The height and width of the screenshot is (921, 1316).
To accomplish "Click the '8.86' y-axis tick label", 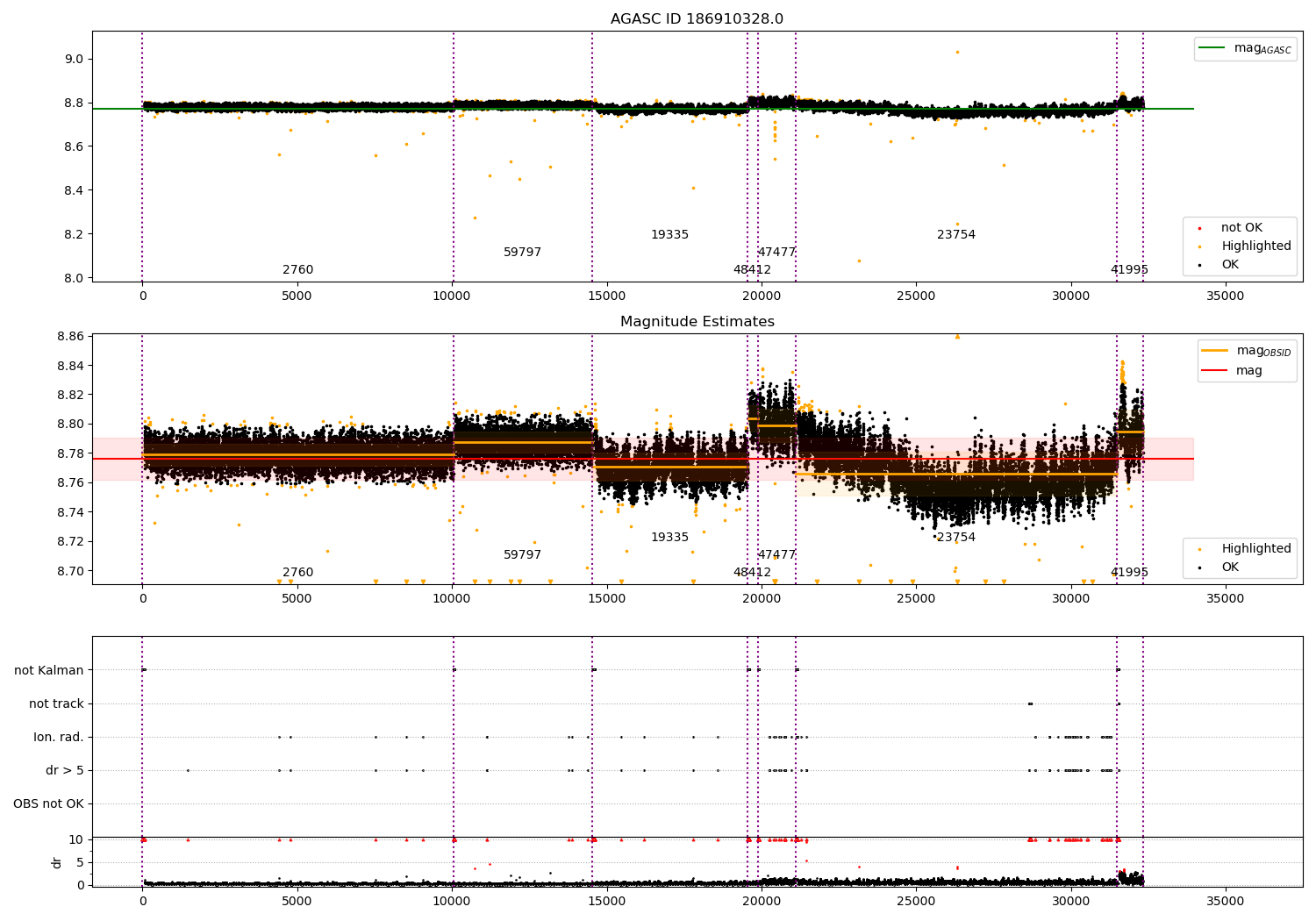I will click(69, 337).
